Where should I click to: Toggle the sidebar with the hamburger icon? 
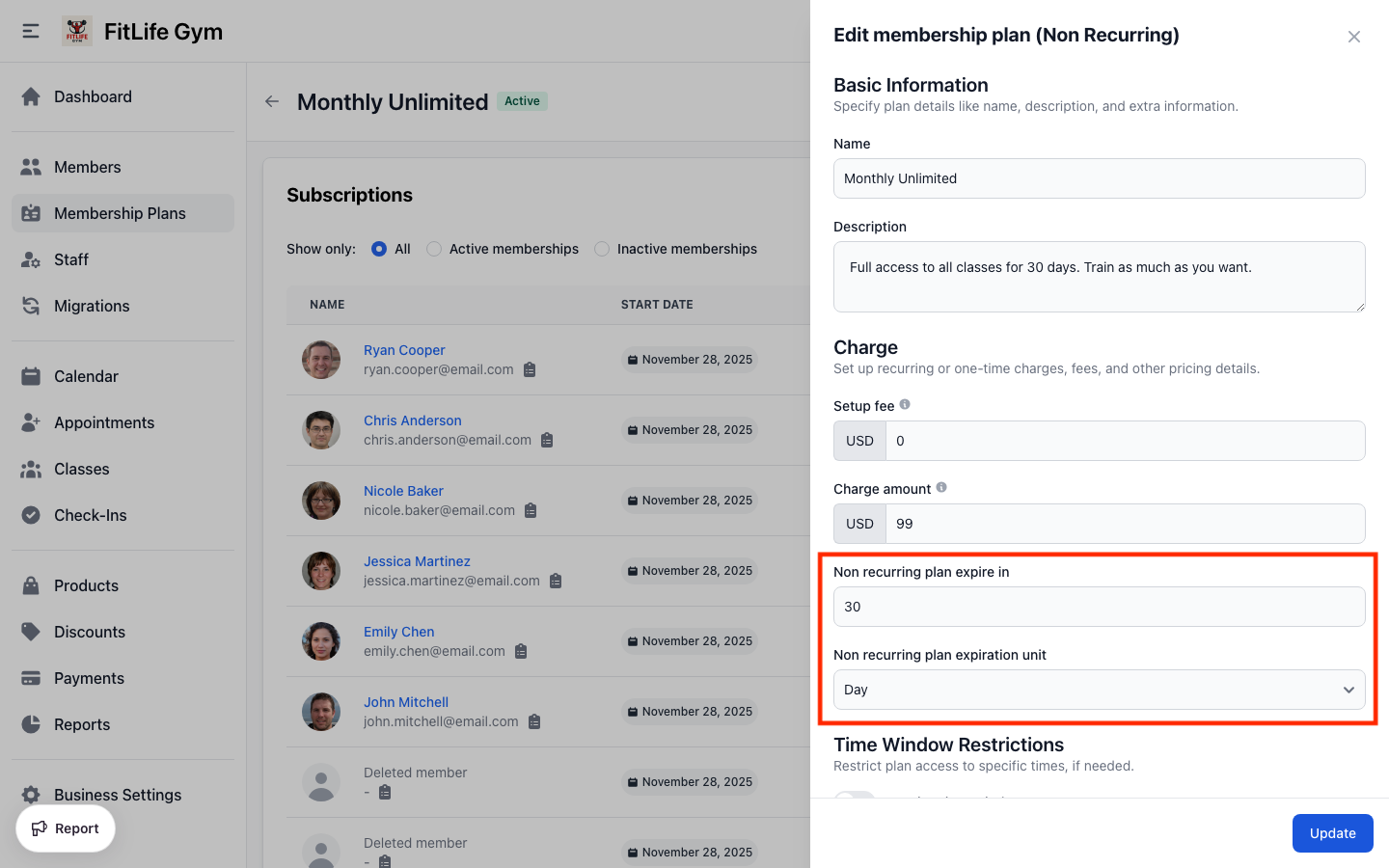pos(30,30)
